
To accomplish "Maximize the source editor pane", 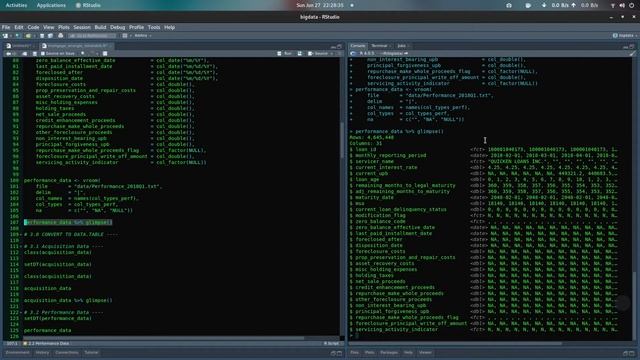I will [x=339, y=46].
